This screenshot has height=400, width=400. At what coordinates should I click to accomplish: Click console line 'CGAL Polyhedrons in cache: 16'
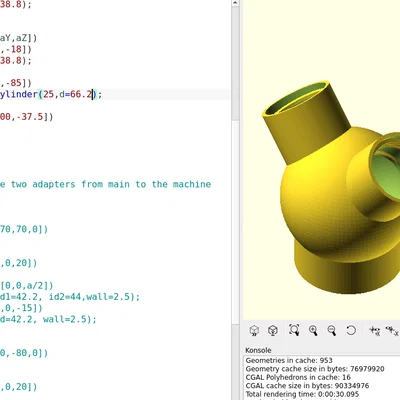(298, 377)
